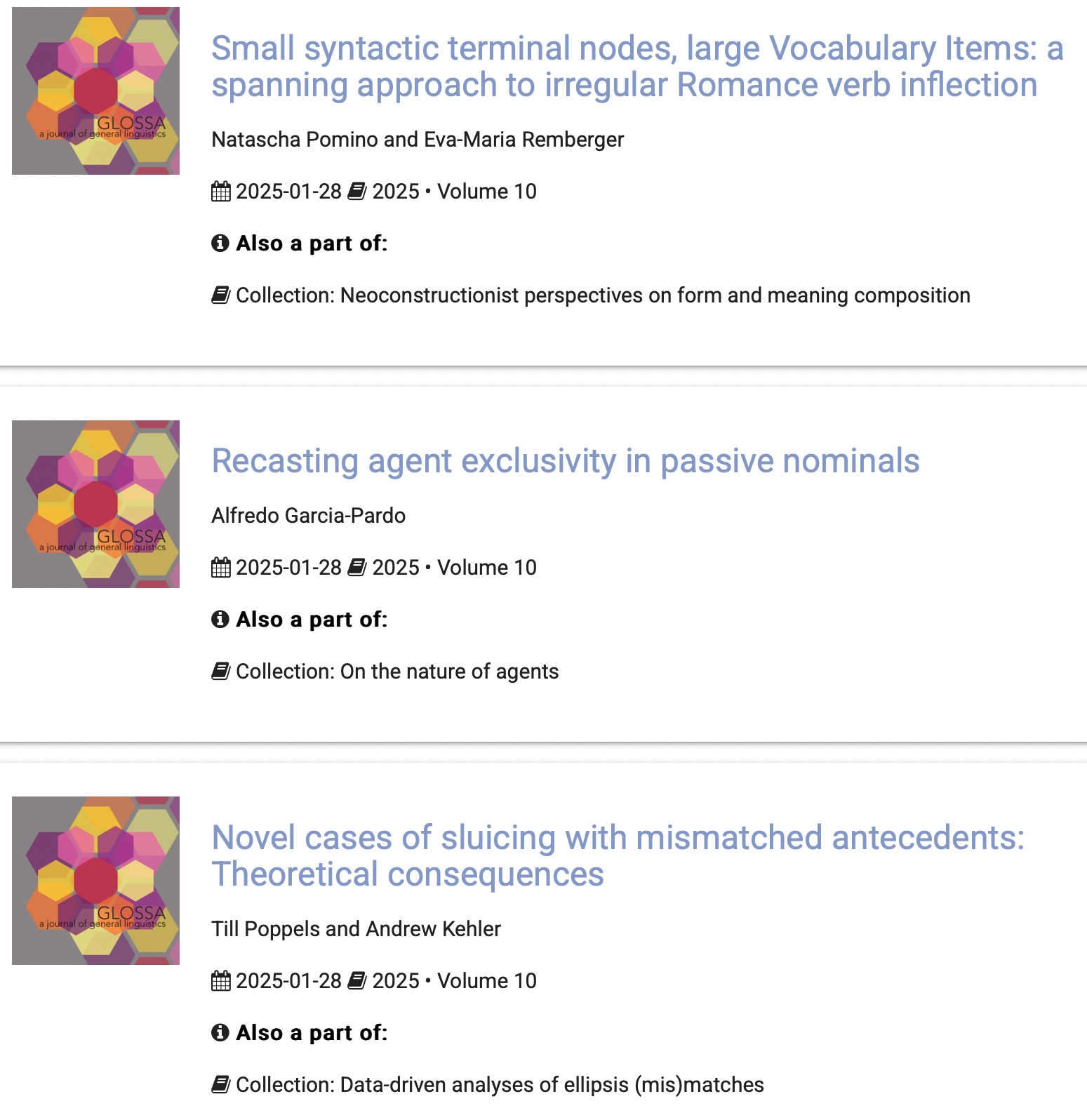
Task: Click the info icon on the Romance verb article
Action: (x=220, y=244)
